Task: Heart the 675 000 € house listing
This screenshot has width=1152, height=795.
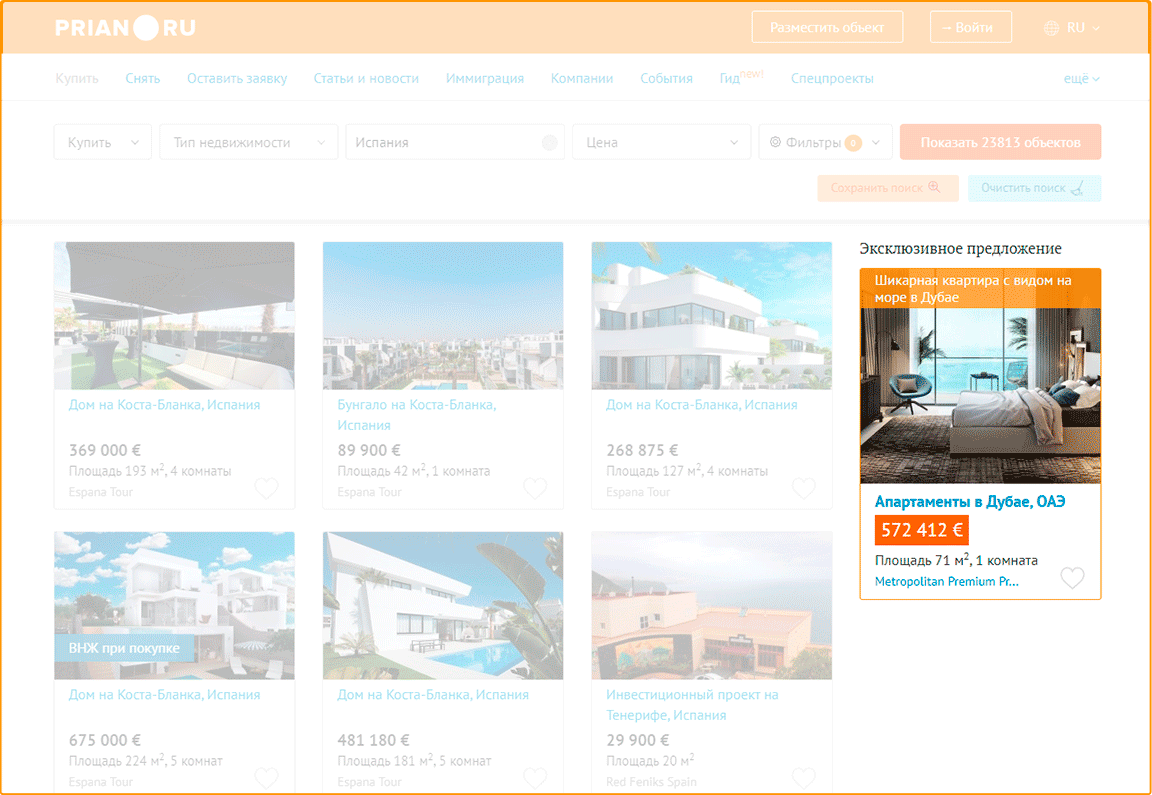Action: (x=266, y=777)
